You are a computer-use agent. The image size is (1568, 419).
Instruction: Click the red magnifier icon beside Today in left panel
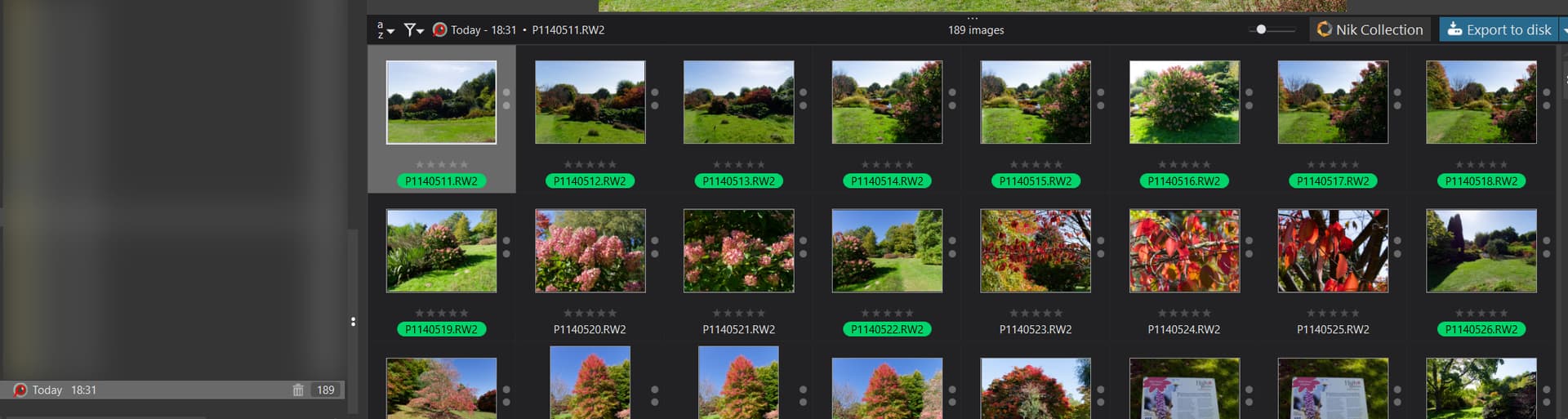coord(20,390)
